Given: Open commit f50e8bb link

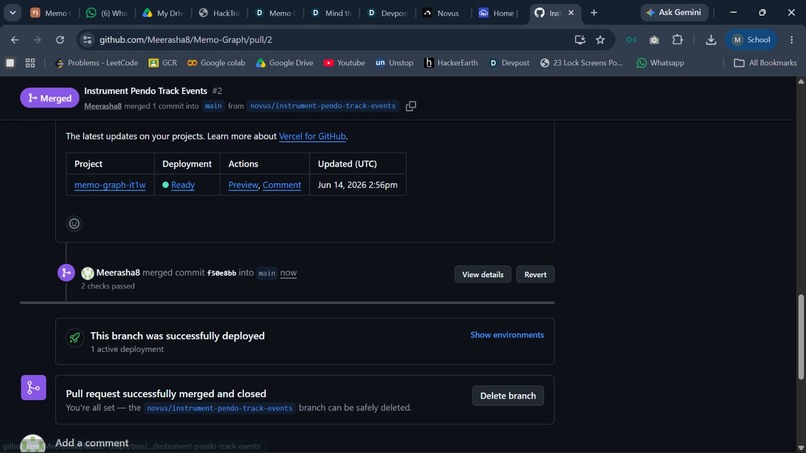Looking at the screenshot, I should coord(222,273).
